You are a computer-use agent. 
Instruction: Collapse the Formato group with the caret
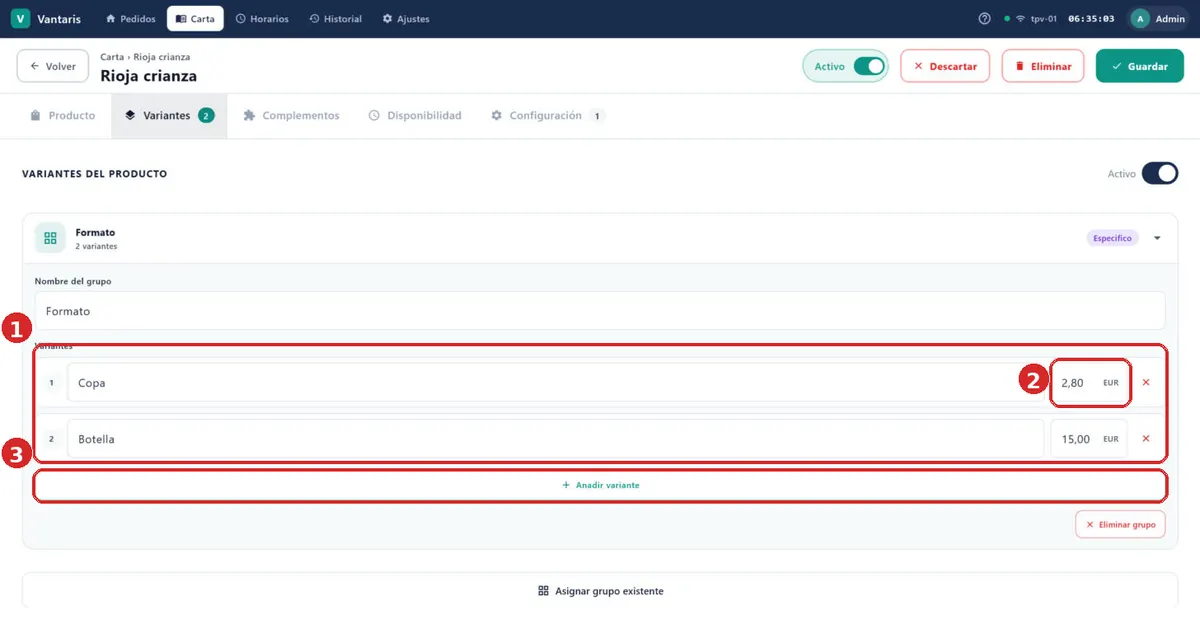[x=1157, y=238]
